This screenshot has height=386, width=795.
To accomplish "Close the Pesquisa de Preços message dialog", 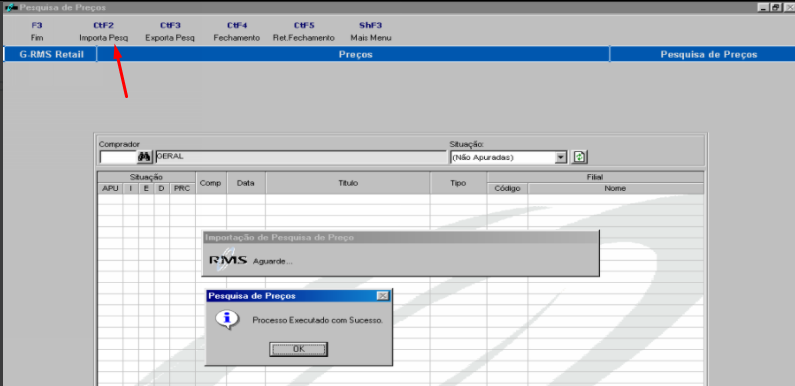I will pos(383,296).
